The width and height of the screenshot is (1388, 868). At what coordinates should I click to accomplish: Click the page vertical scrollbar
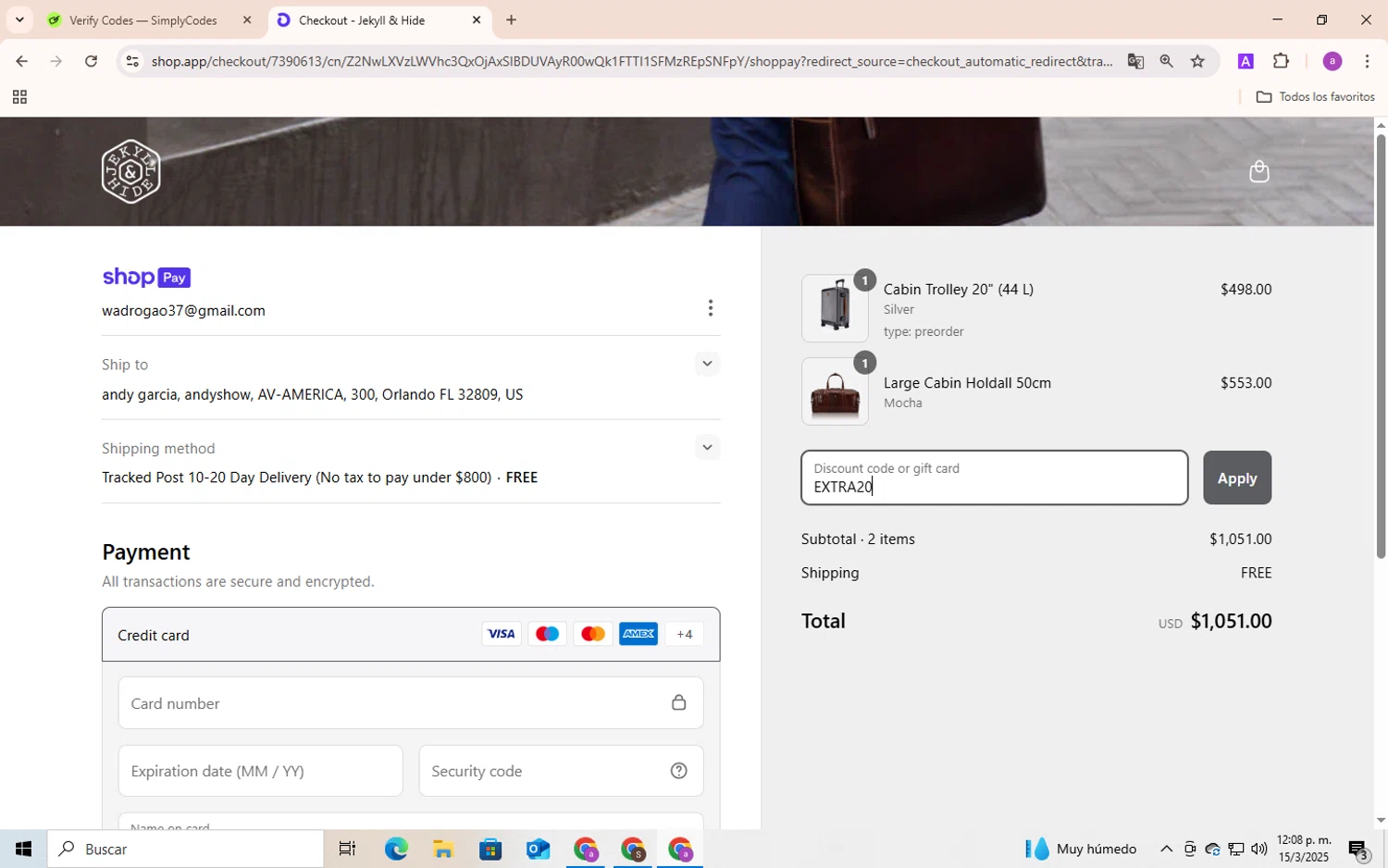[x=1381, y=346]
